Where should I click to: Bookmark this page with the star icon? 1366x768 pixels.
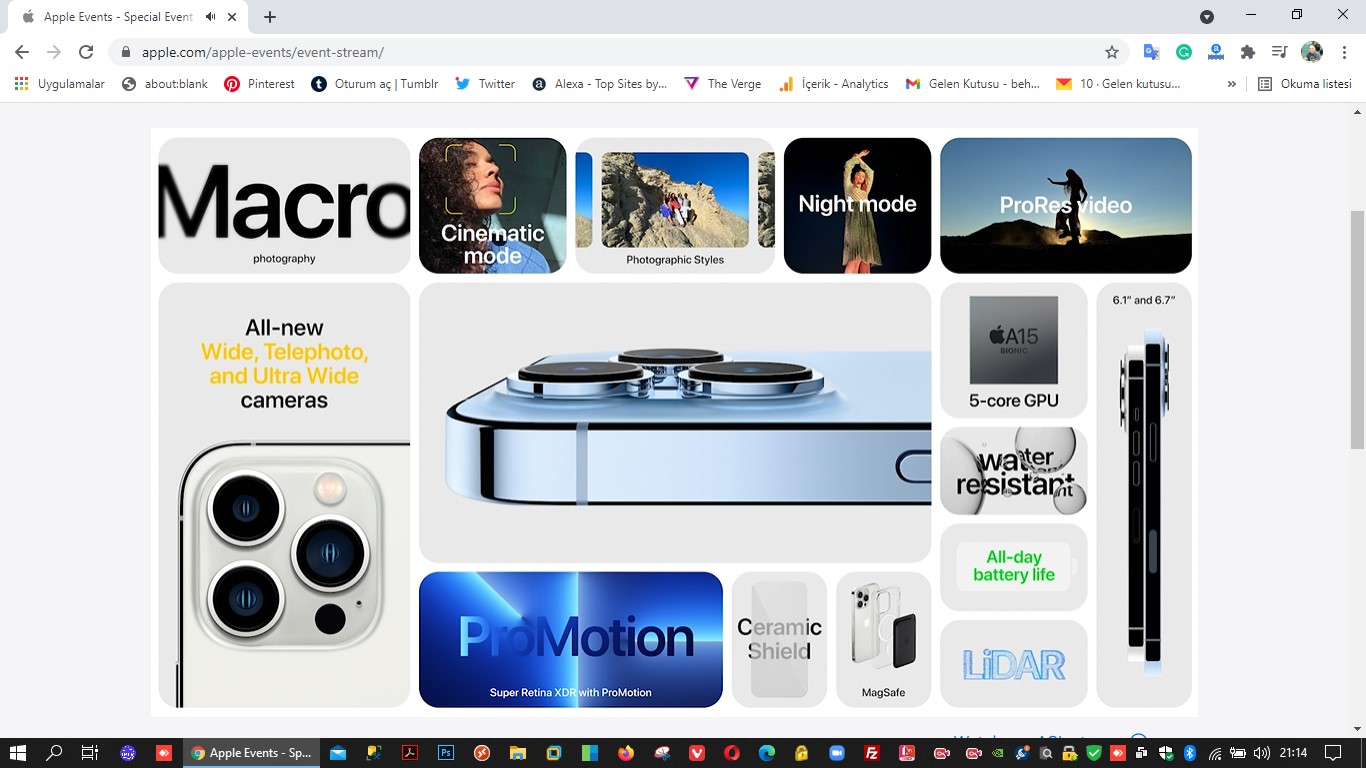(x=1112, y=52)
